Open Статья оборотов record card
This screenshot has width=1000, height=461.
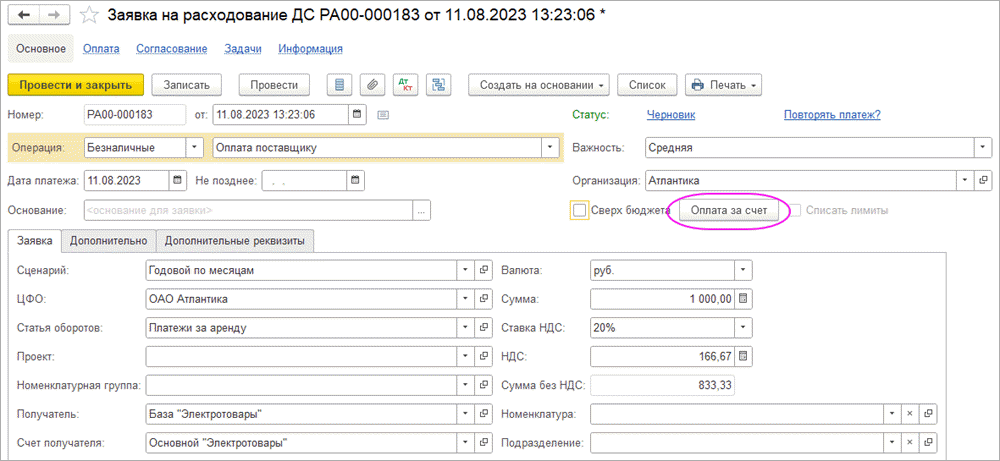point(485,328)
